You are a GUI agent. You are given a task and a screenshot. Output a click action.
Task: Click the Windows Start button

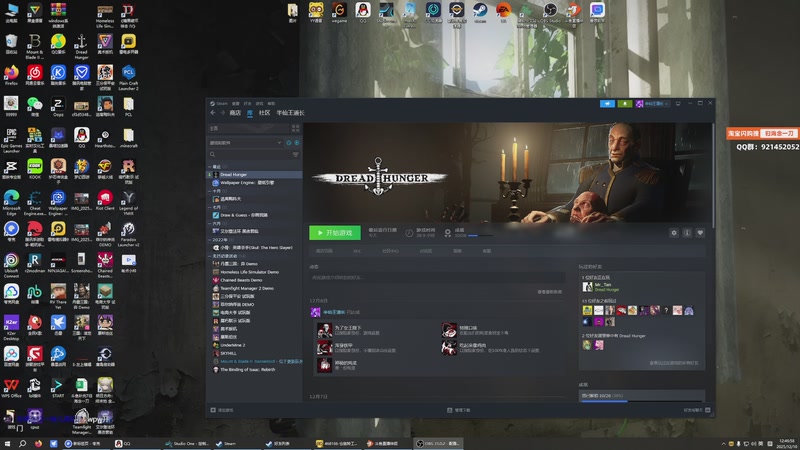pyautogui.click(x=7, y=444)
